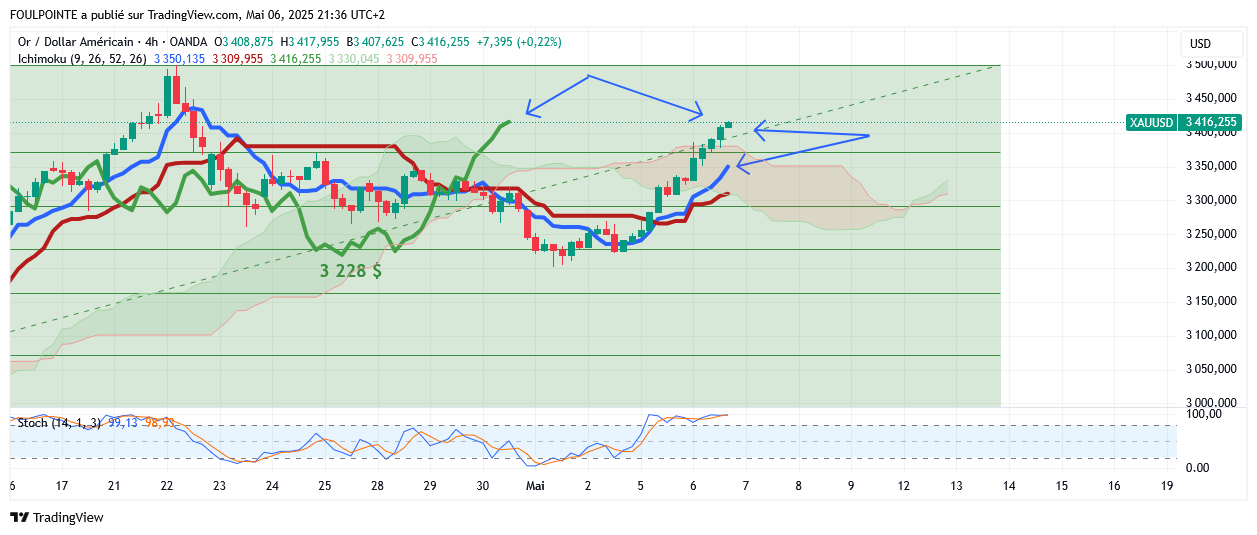
Task: Click date 17 on the time axis
Action: [62, 486]
